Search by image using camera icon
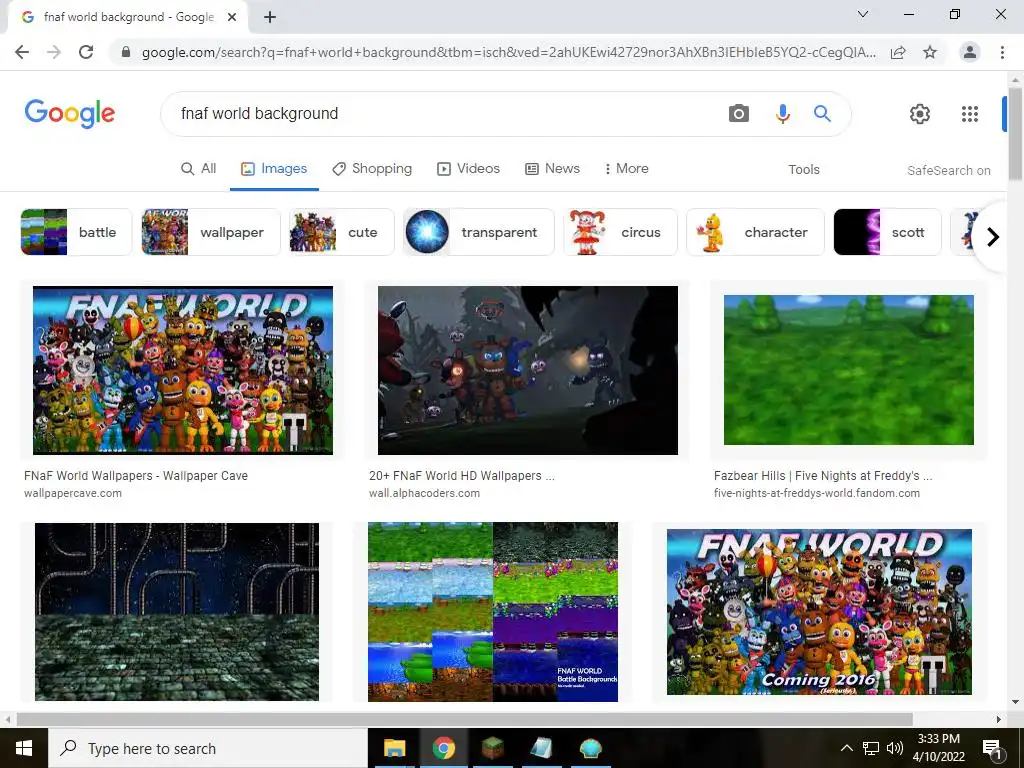Image resolution: width=1024 pixels, height=768 pixels. tap(739, 114)
